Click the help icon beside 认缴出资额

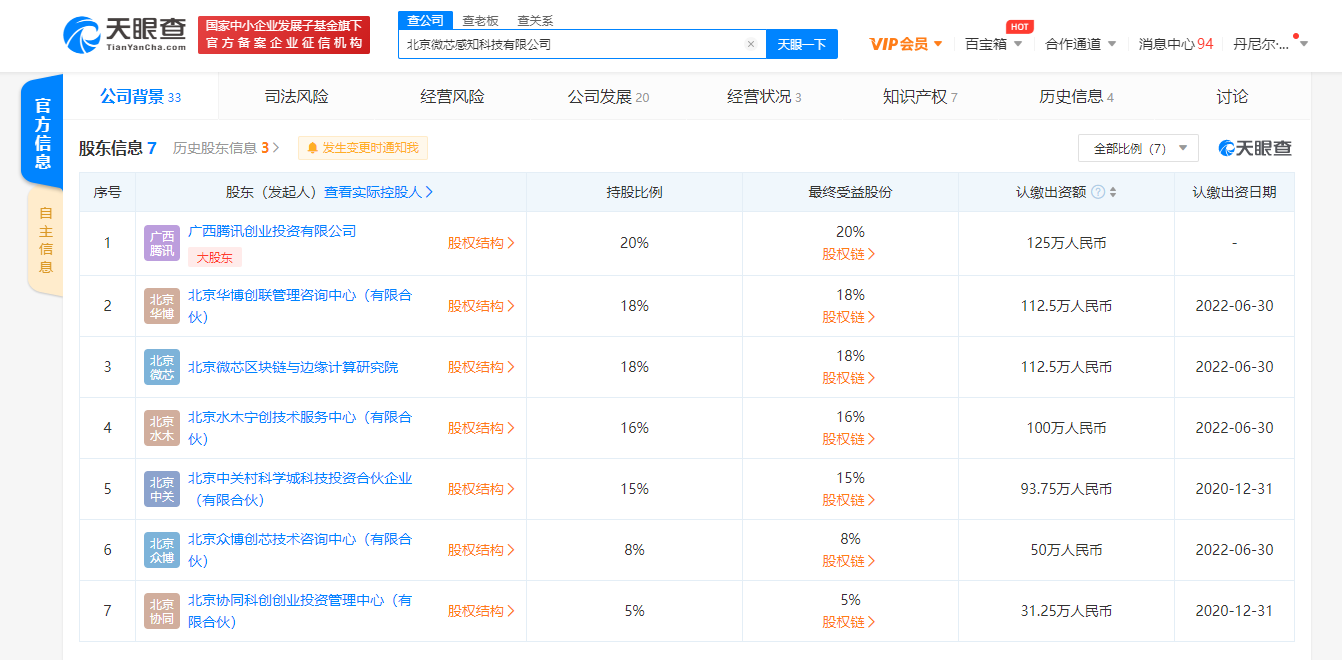point(1097,190)
